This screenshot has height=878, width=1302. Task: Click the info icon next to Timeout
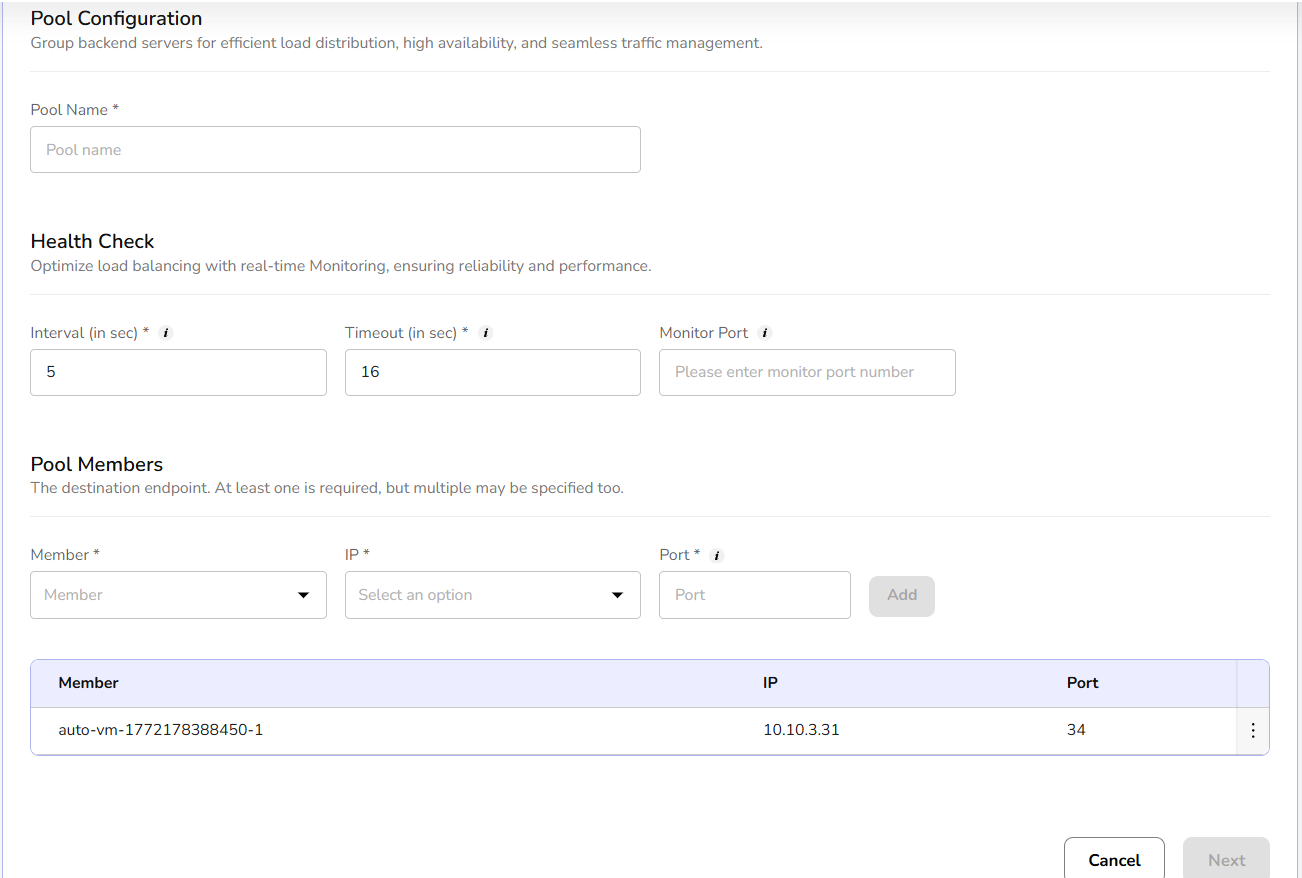pos(486,333)
